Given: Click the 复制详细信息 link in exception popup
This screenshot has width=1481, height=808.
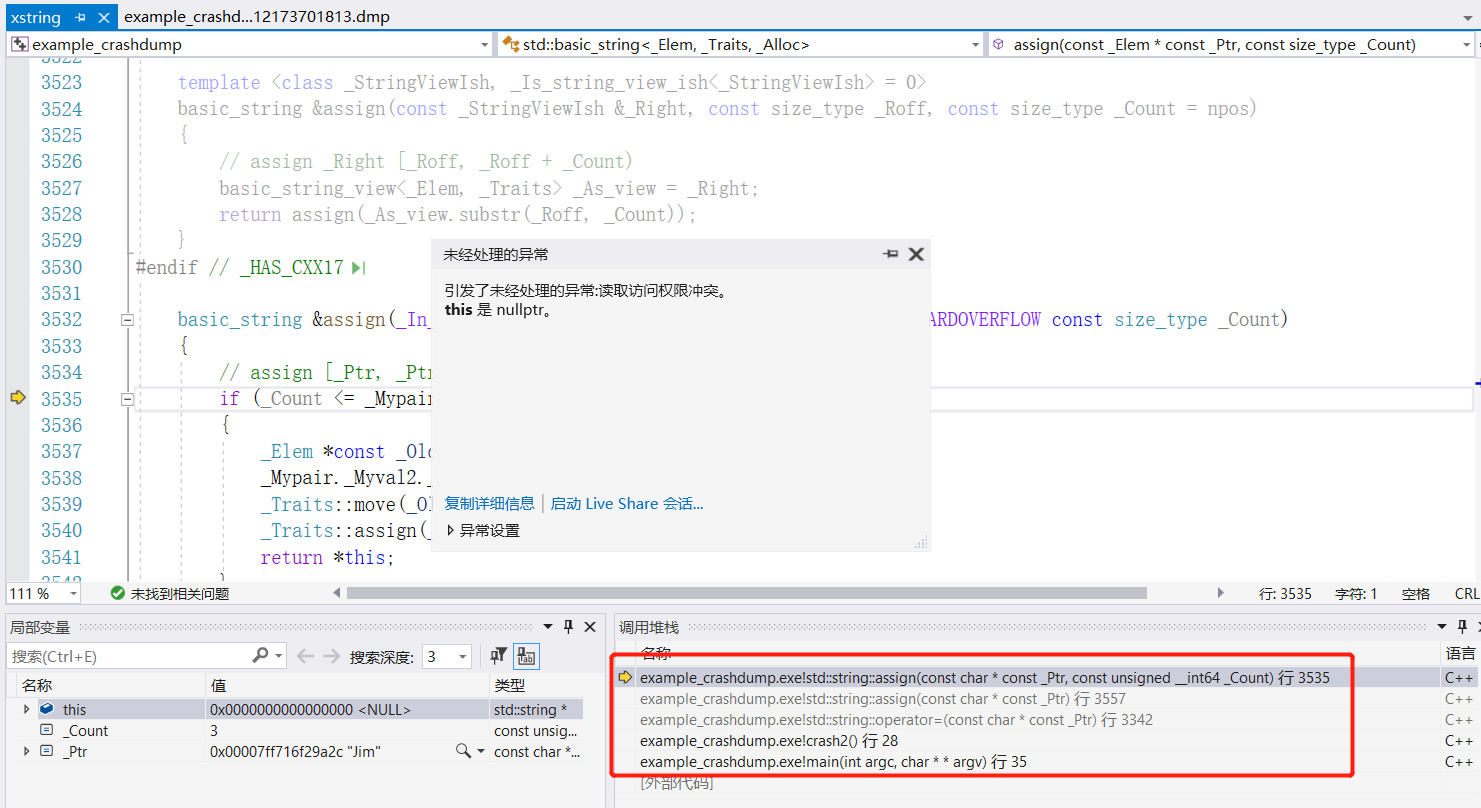Looking at the screenshot, I should (490, 503).
